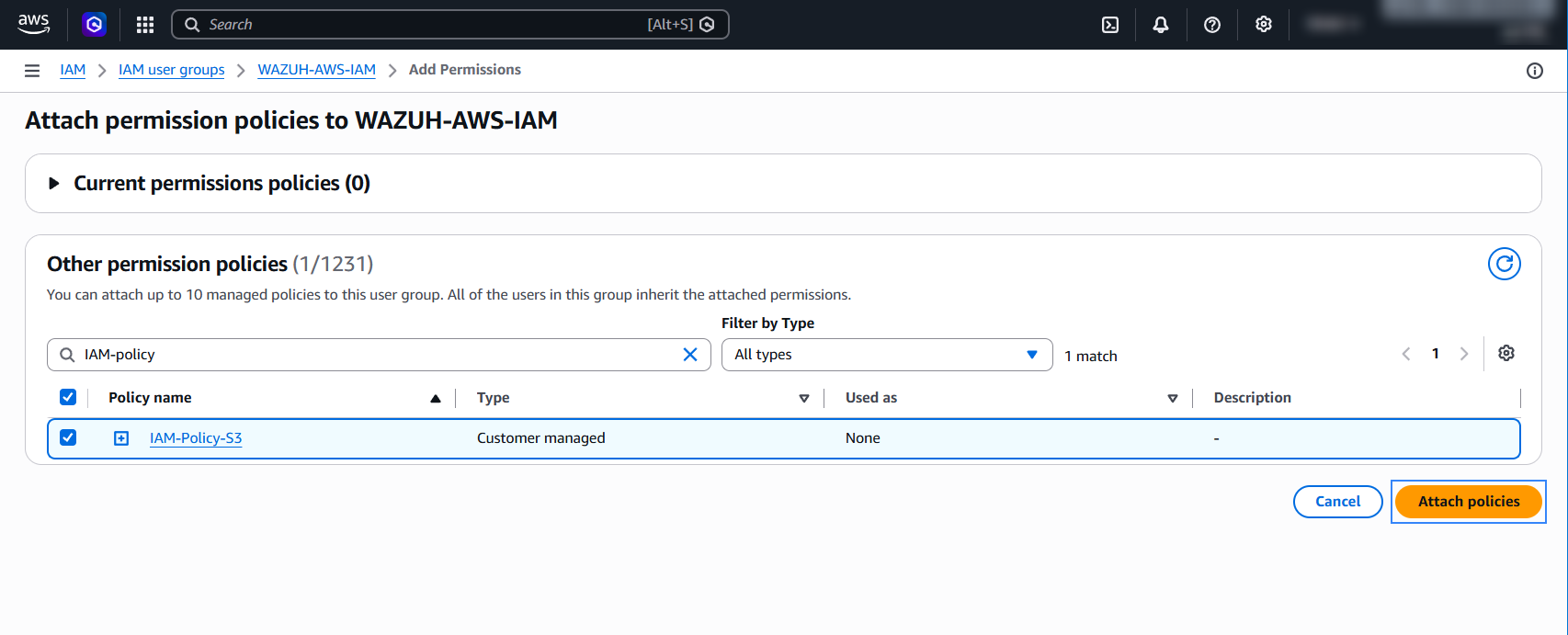Open the Amazon Q assistant icon
Viewport: 1568px width, 635px height.
click(94, 25)
